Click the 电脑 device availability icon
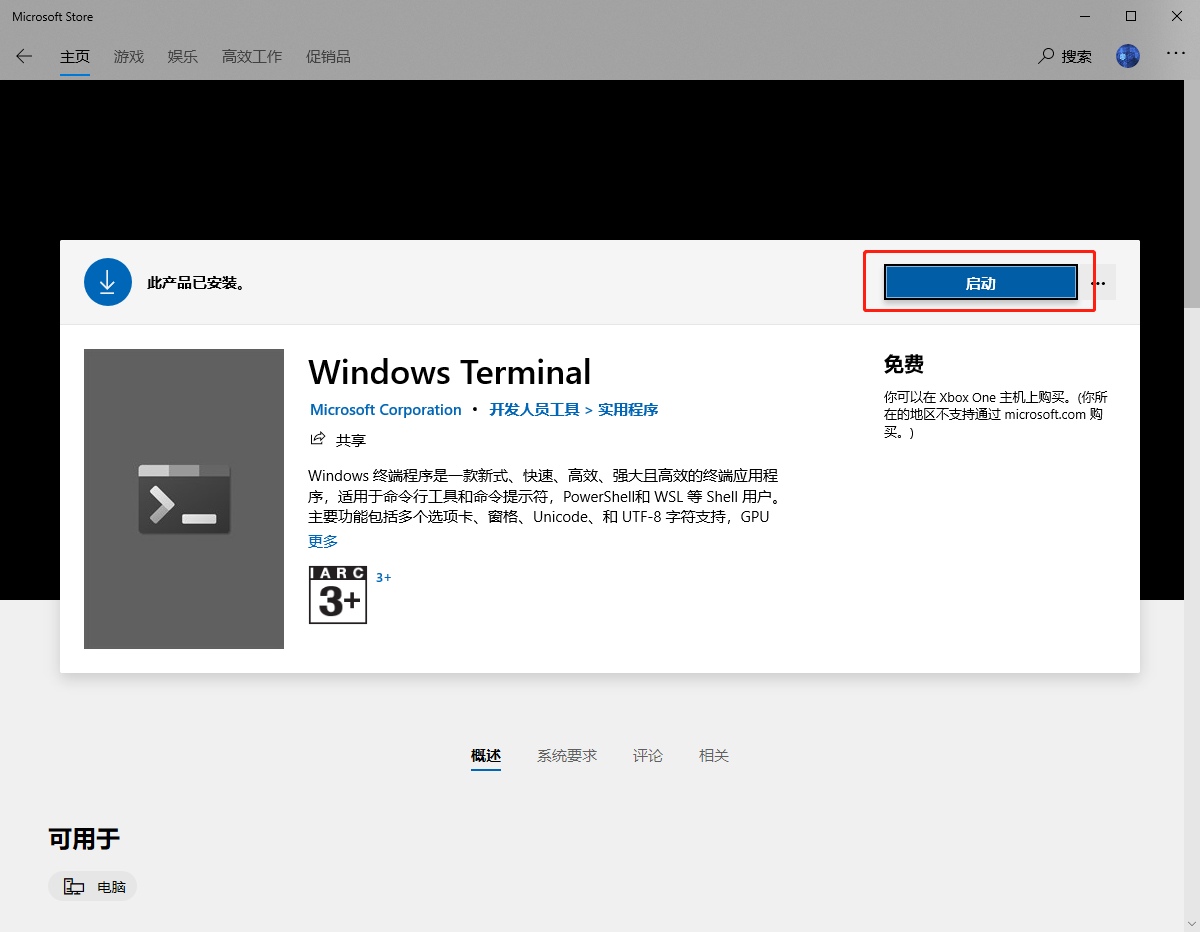 tap(72, 886)
